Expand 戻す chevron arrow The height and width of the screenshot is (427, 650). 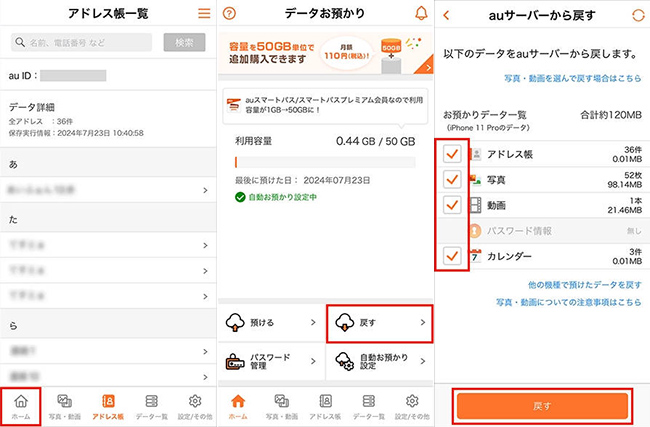pos(422,323)
